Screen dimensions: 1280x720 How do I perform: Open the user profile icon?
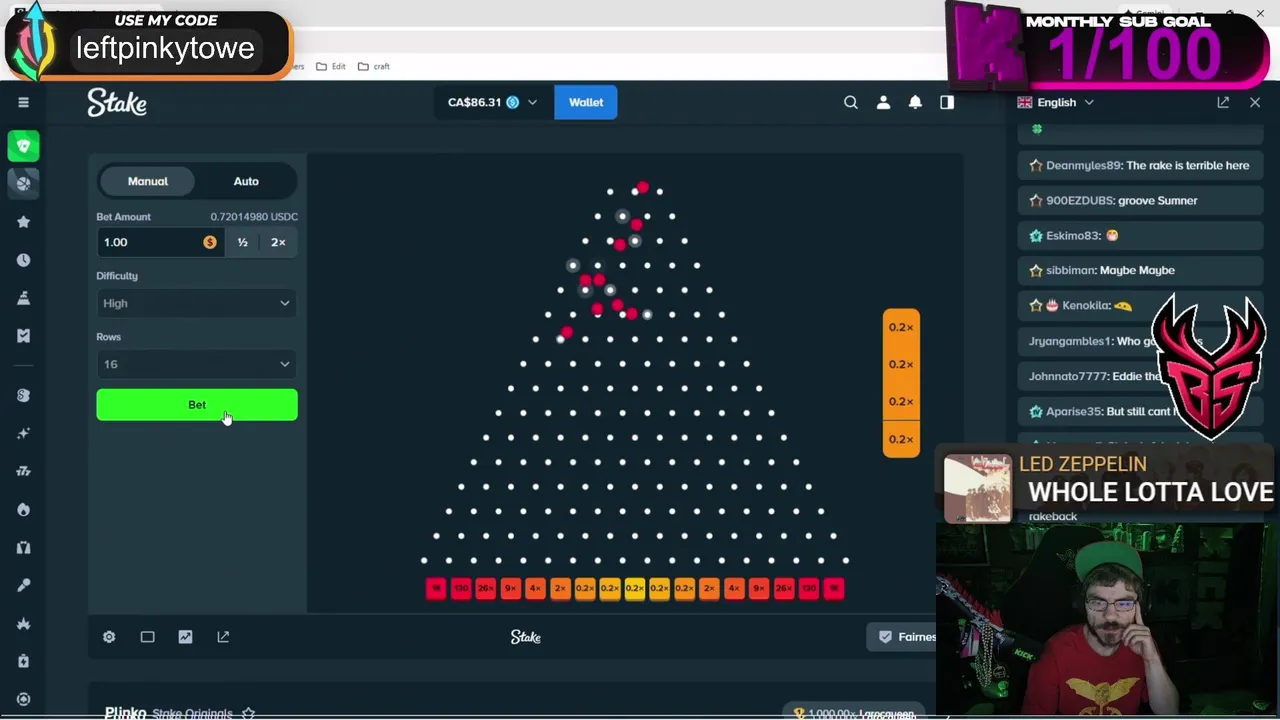coord(883,102)
